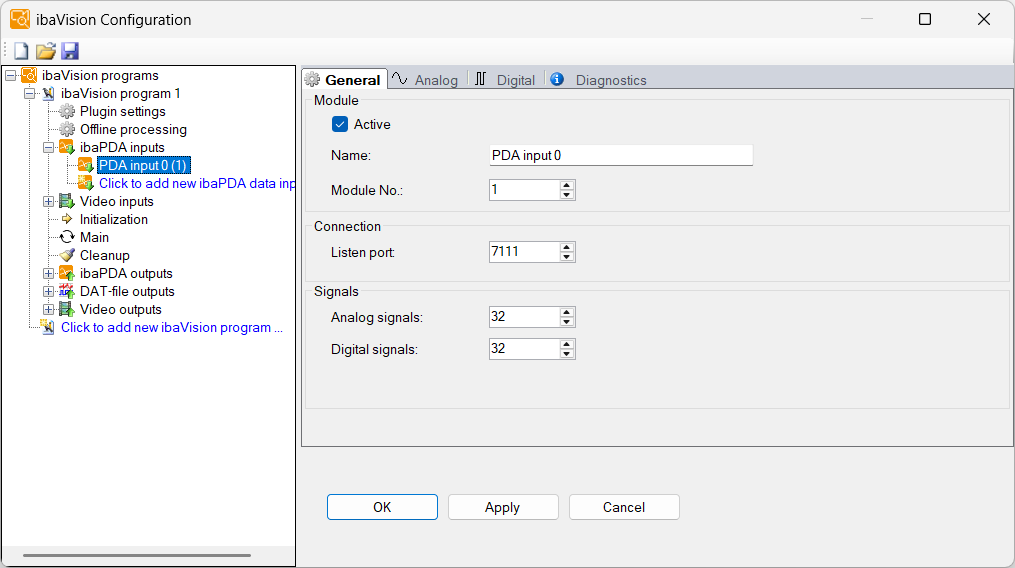Click the Save disk toolbar icon

[70, 51]
